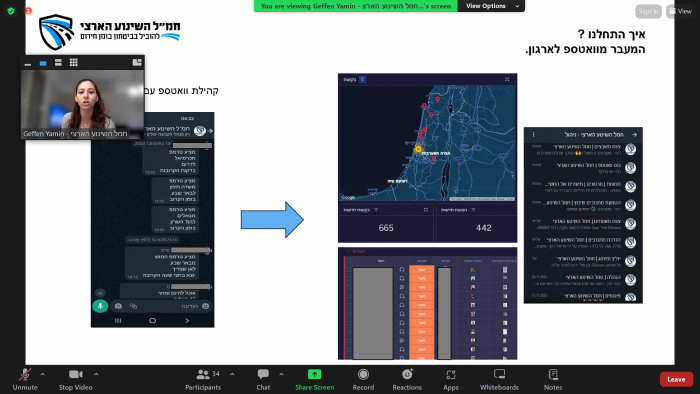The image size is (700, 394).
Task: Expand audio options arrow next to Unmute
Action: coord(42,374)
